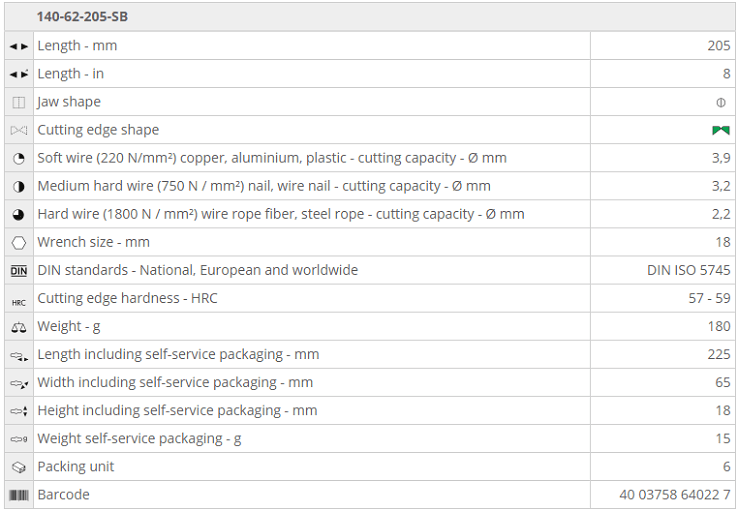738x511 pixels.
Task: Click the soft wire quarter-circle icon
Action: 19,158
